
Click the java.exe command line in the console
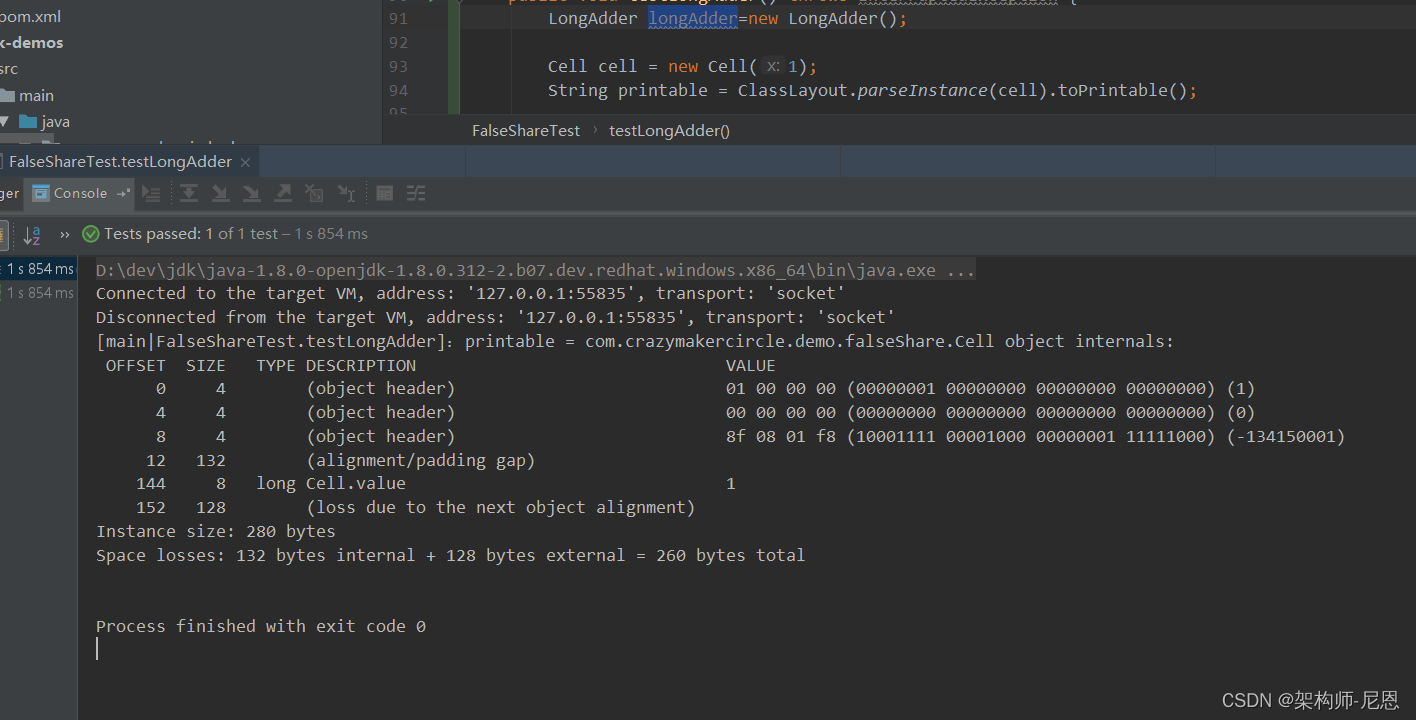click(535, 270)
